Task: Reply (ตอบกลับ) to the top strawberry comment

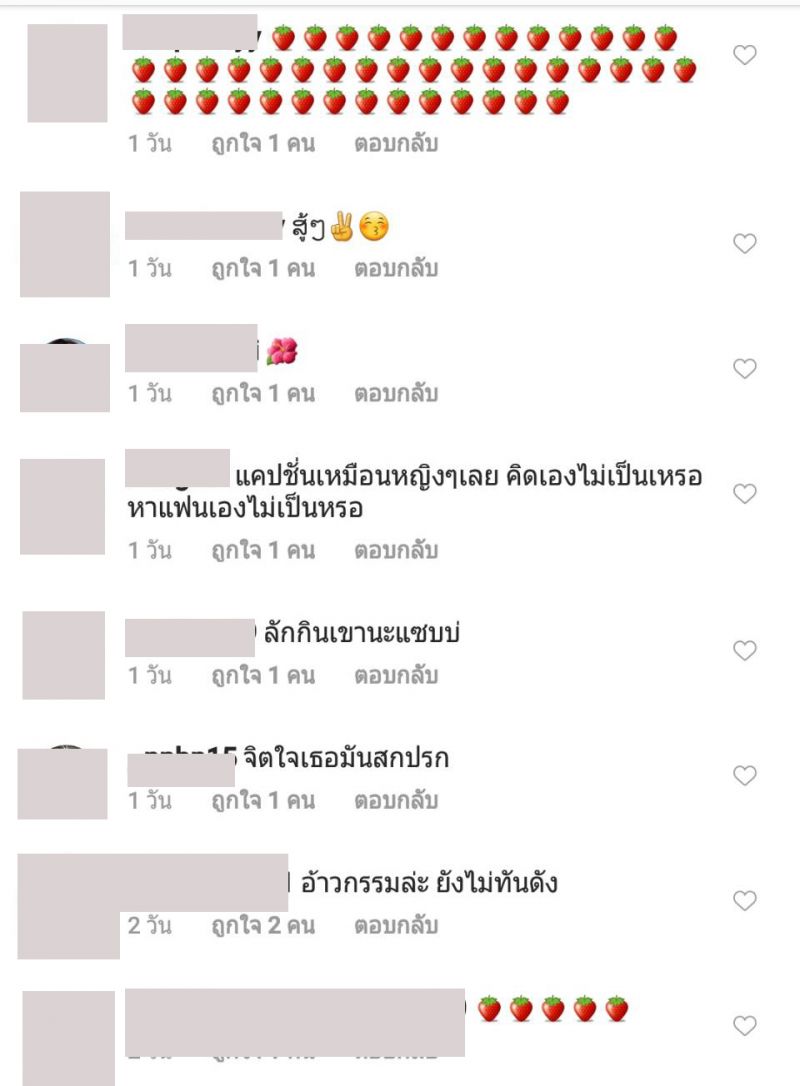Action: (396, 143)
